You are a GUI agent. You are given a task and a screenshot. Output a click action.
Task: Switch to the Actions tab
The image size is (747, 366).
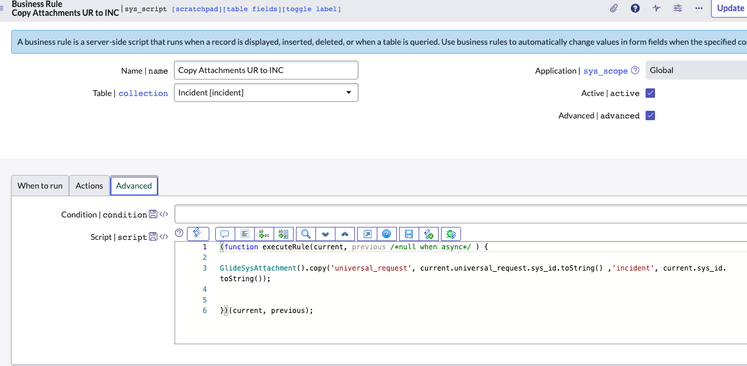tap(89, 186)
